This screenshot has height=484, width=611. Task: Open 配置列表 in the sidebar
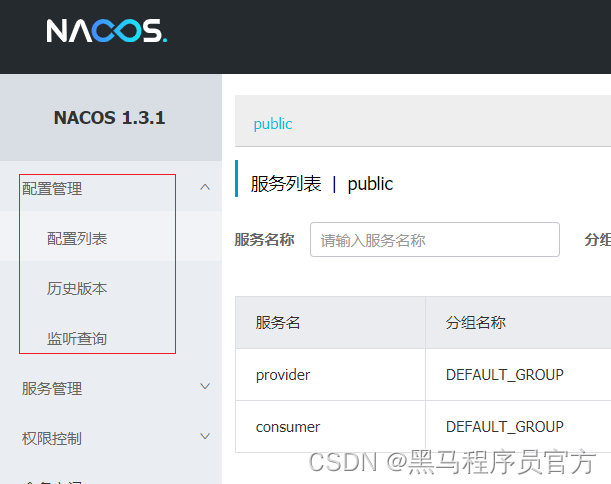tap(77, 238)
